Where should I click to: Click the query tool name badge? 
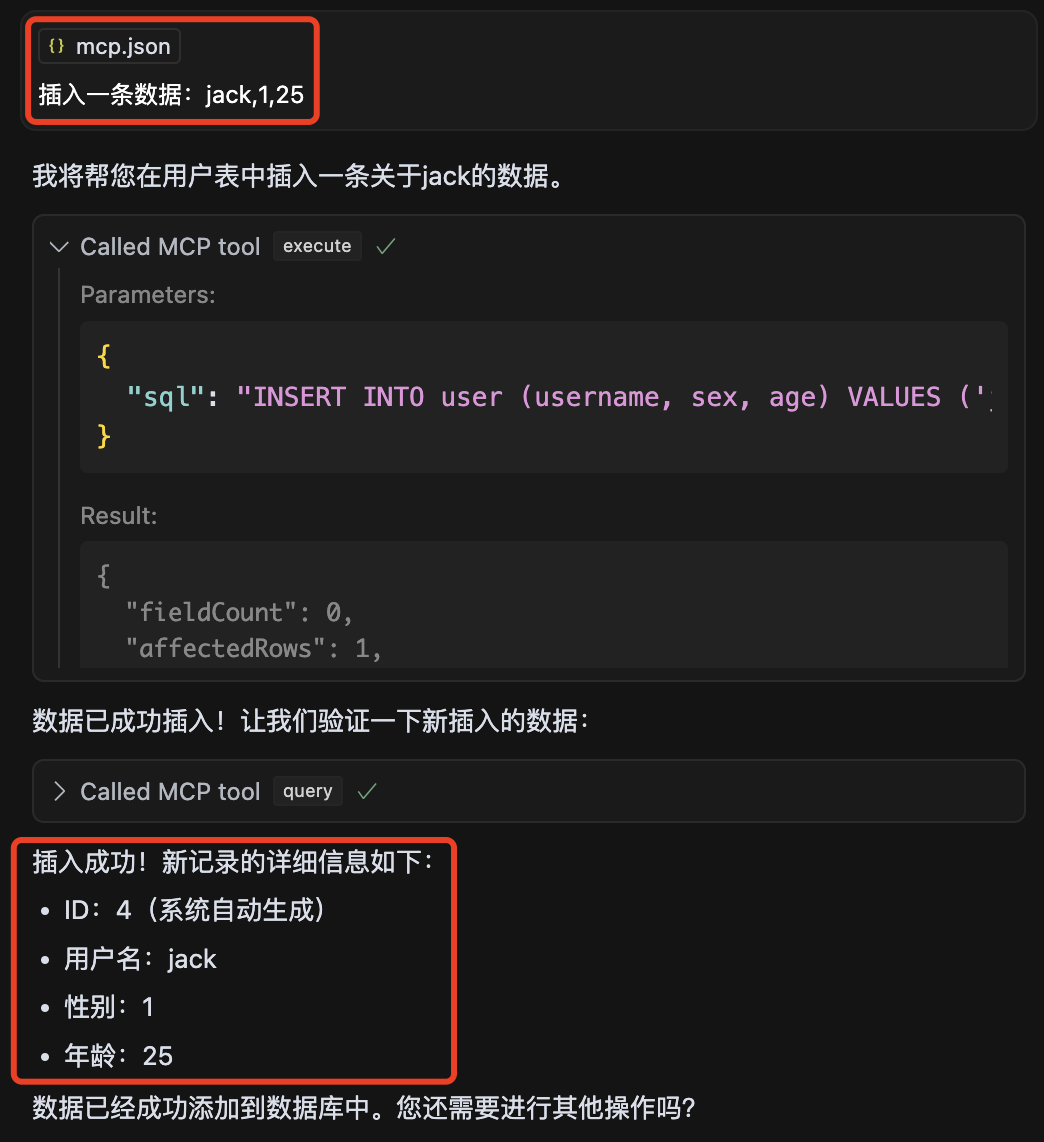(307, 791)
